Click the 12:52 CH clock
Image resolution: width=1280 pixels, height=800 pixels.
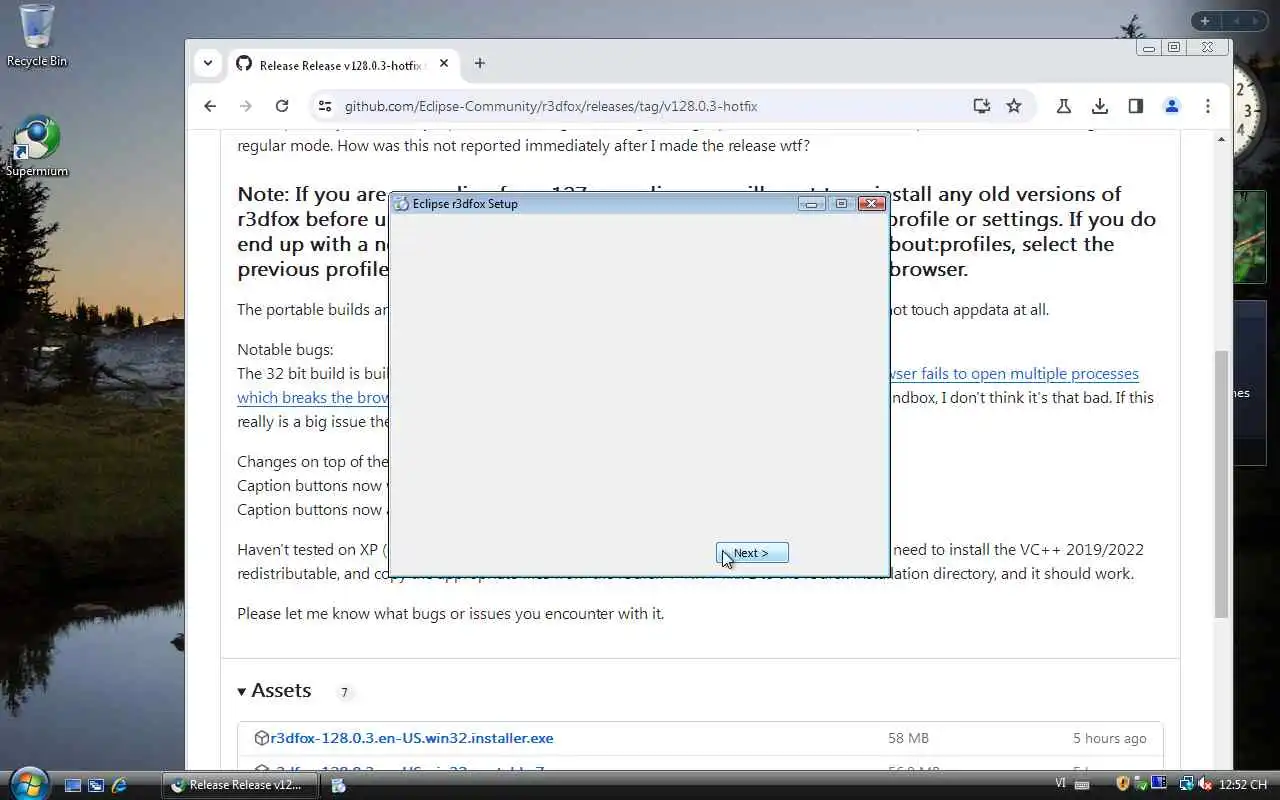click(x=1243, y=785)
